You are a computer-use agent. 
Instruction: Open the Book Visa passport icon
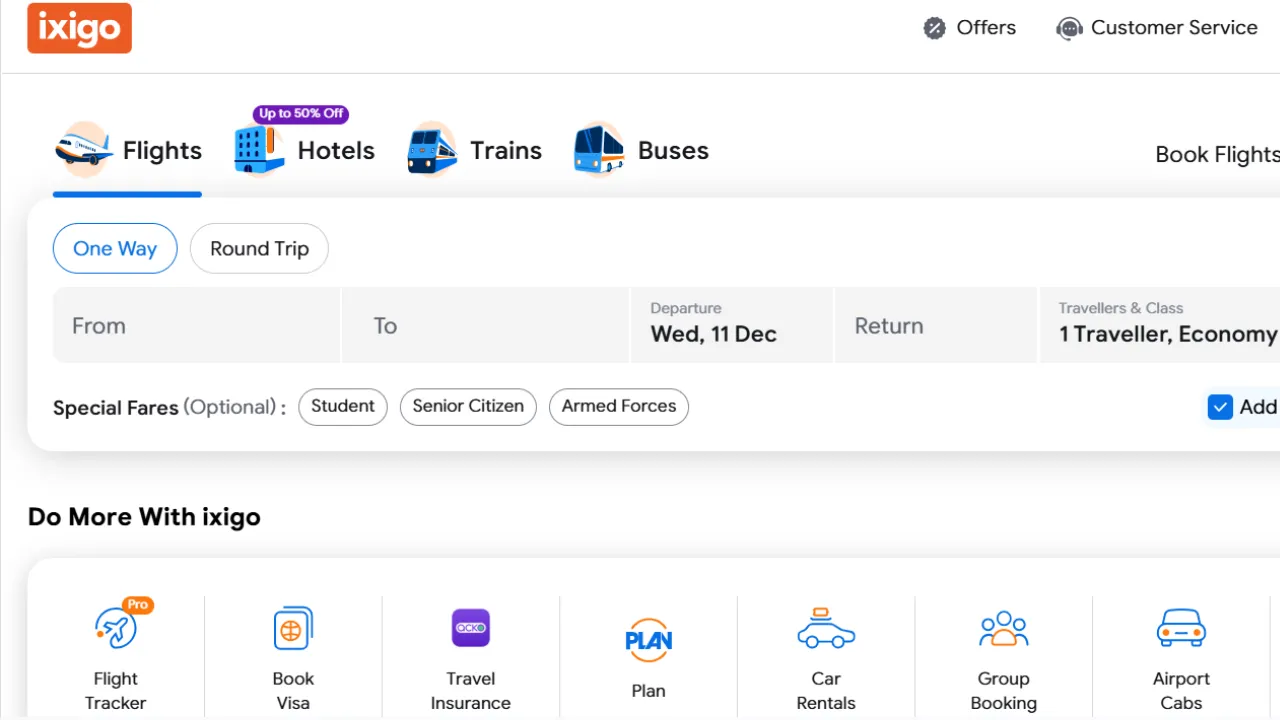coord(293,628)
